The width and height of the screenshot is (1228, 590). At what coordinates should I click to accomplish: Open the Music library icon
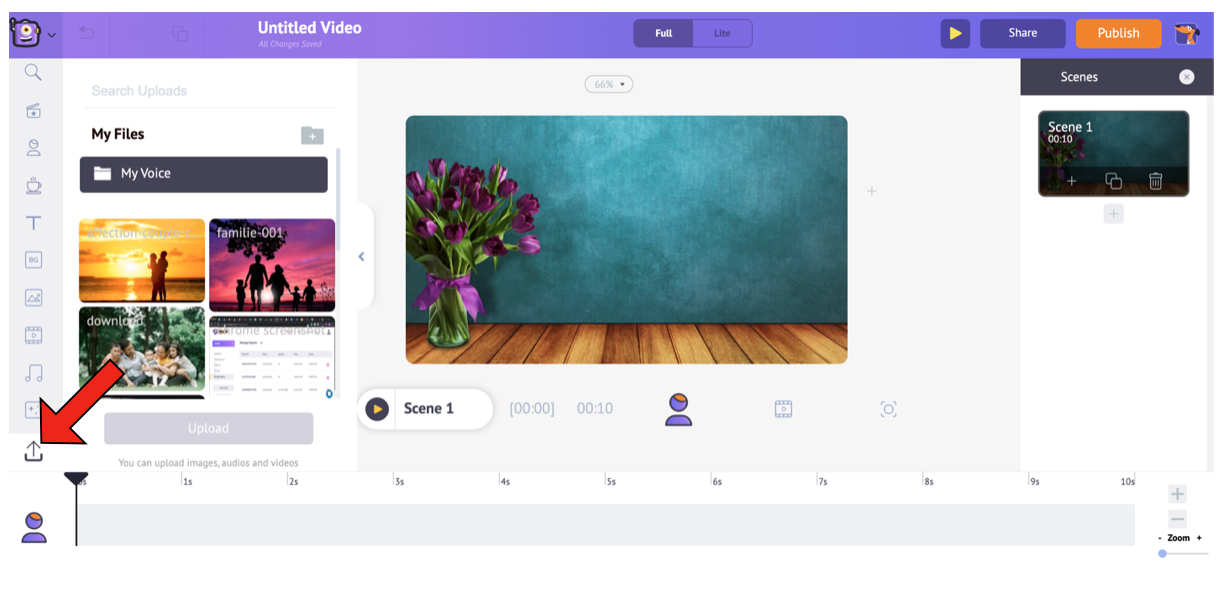pyautogui.click(x=33, y=373)
